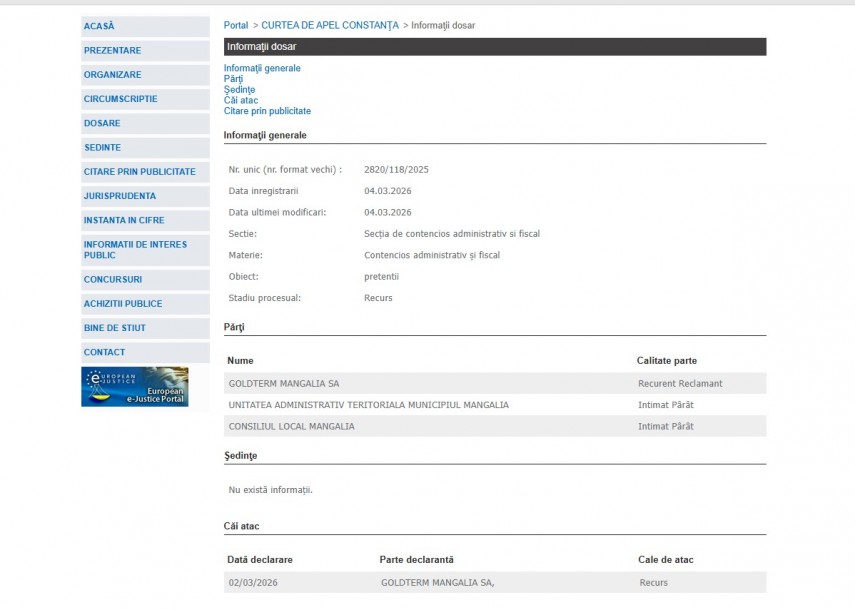Image resolution: width=855 pixels, height=610 pixels.
Task: Open ACHIZITII PUBLICE menu item
Action: point(123,304)
